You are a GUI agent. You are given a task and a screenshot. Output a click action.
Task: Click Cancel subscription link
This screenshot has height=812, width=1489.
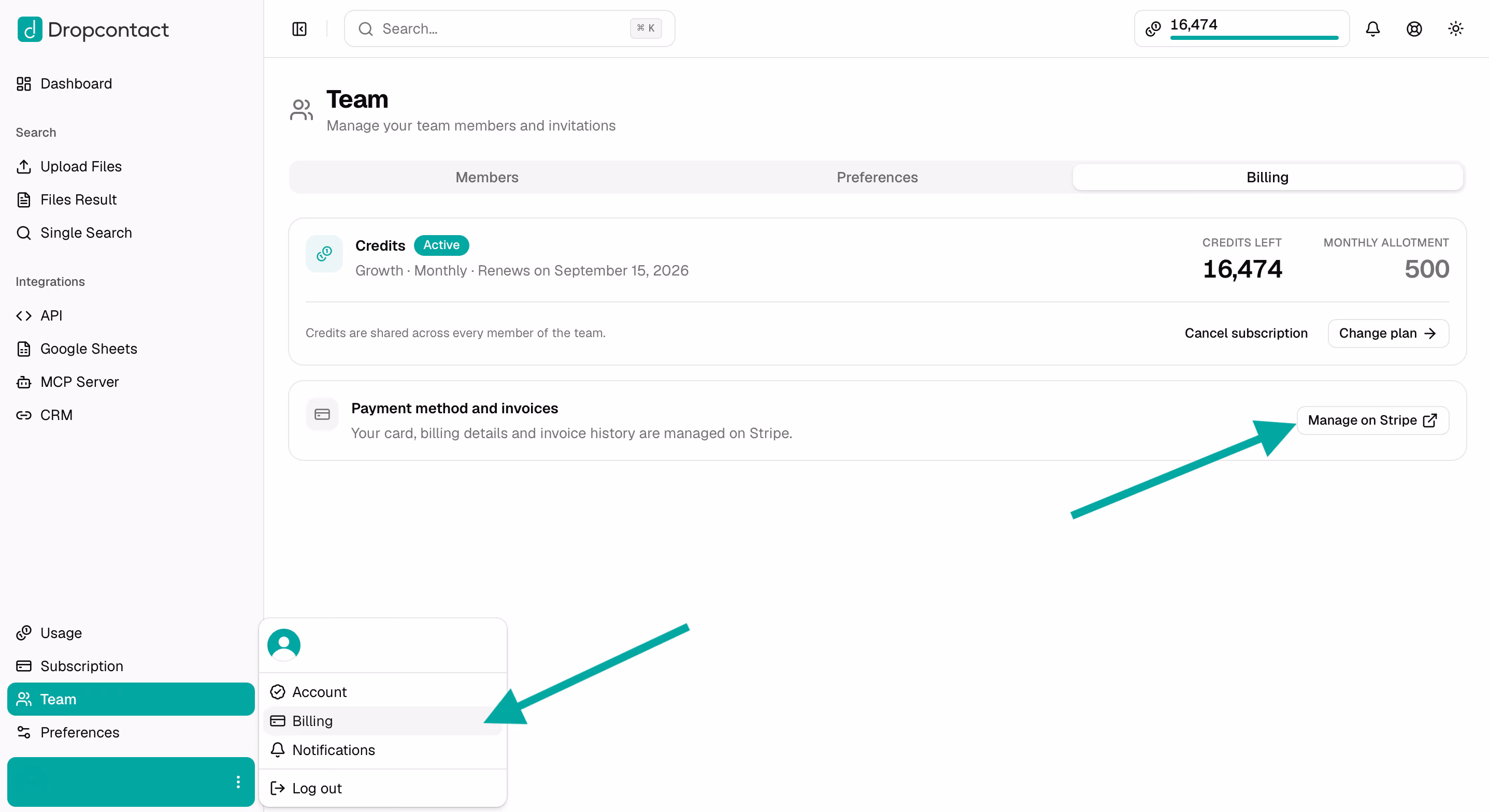click(1245, 334)
